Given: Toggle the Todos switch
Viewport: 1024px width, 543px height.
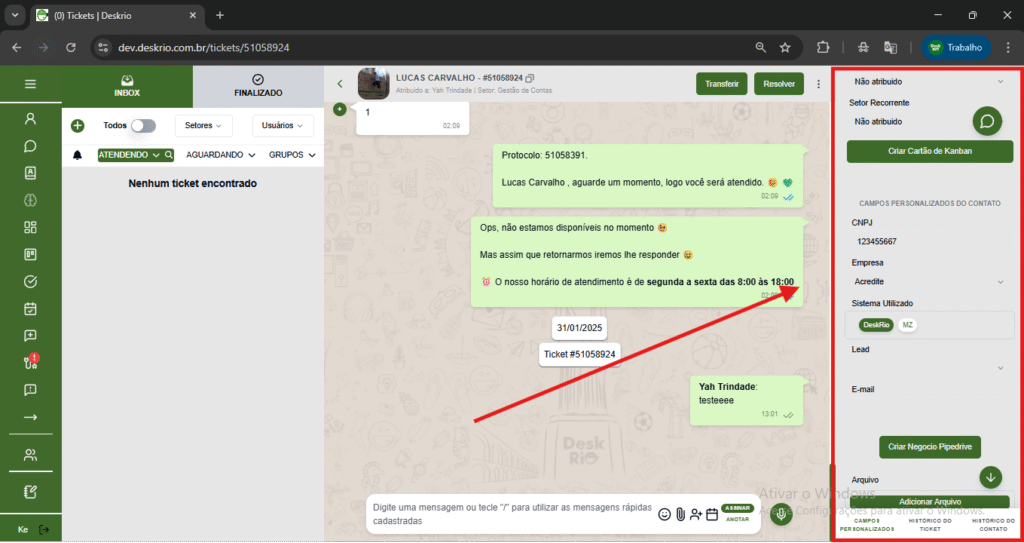Looking at the screenshot, I should 144,126.
